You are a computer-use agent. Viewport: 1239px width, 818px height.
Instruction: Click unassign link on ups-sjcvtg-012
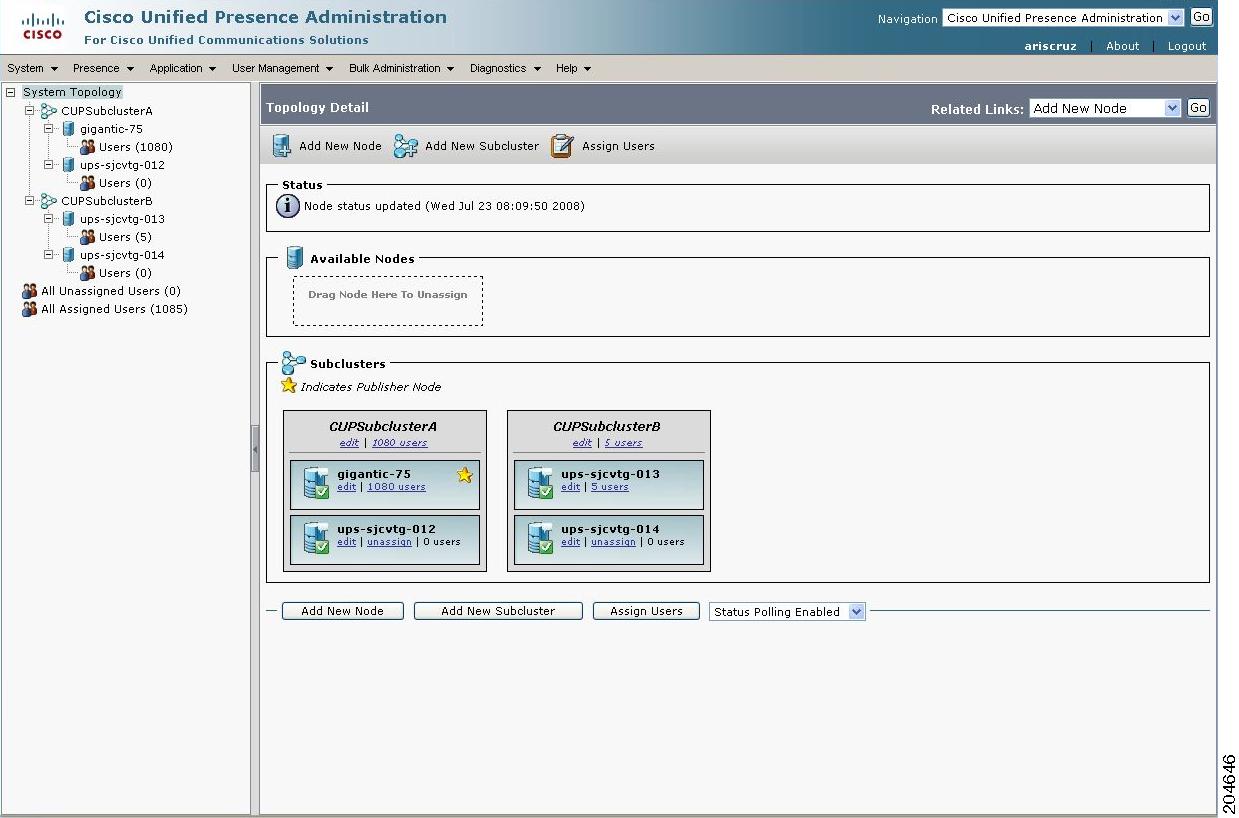(389, 542)
